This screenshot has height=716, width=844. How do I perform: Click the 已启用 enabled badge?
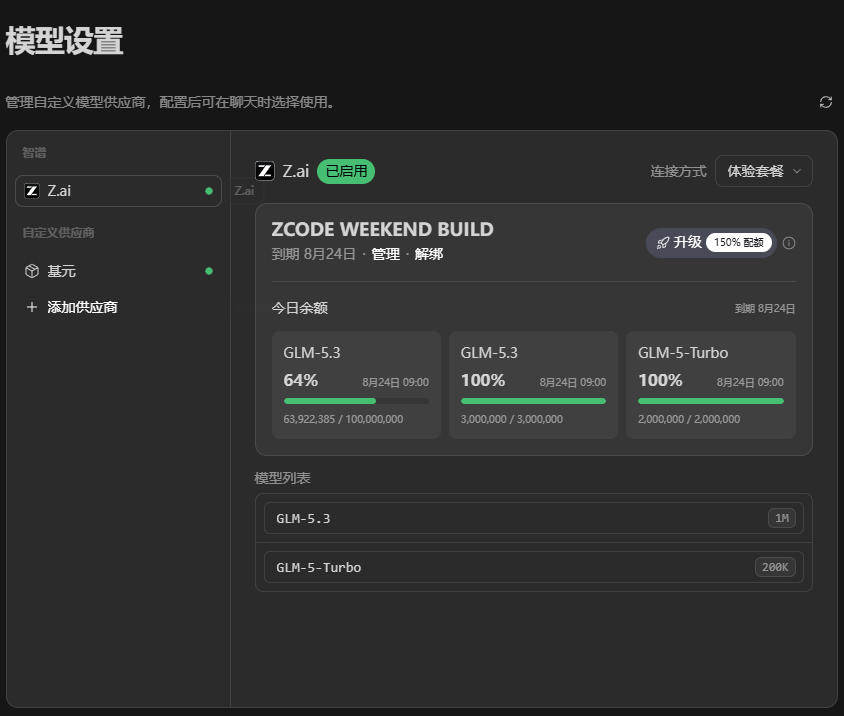(346, 171)
